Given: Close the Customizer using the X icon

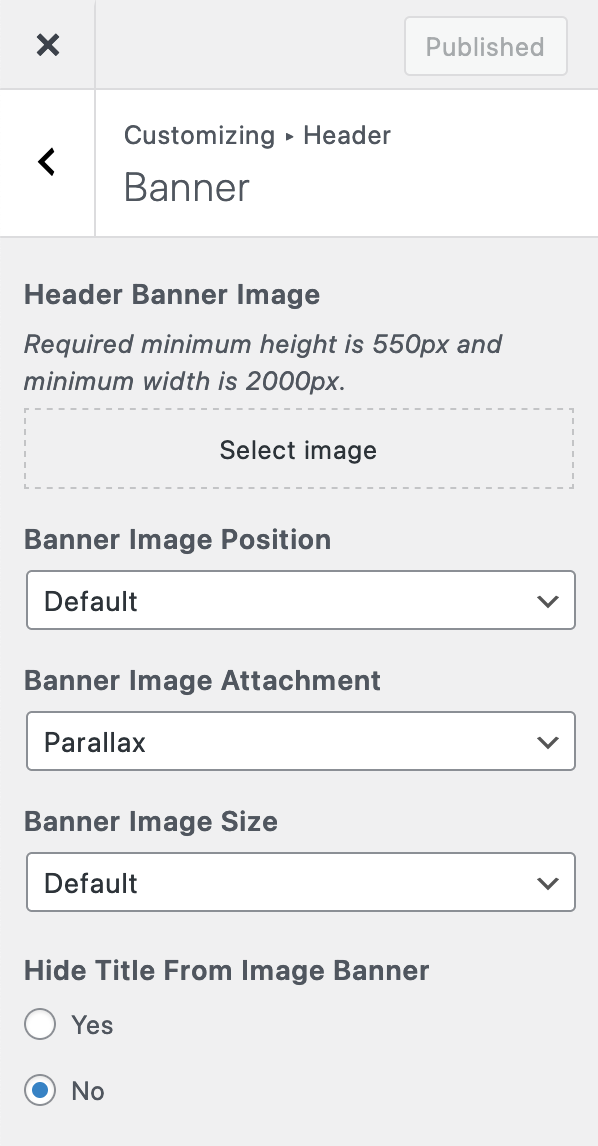Looking at the screenshot, I should (x=48, y=45).
